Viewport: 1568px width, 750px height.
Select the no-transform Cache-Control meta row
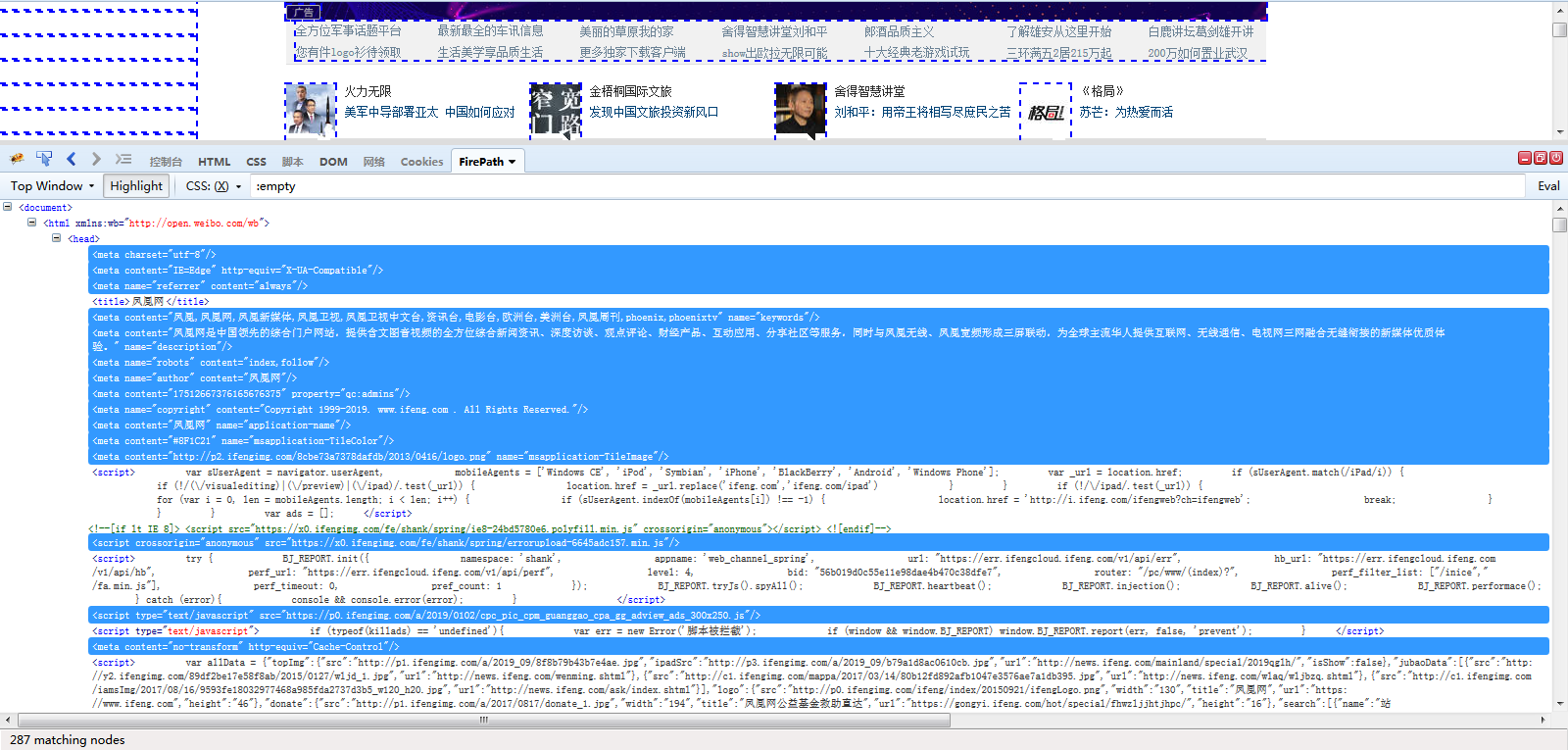point(819,646)
